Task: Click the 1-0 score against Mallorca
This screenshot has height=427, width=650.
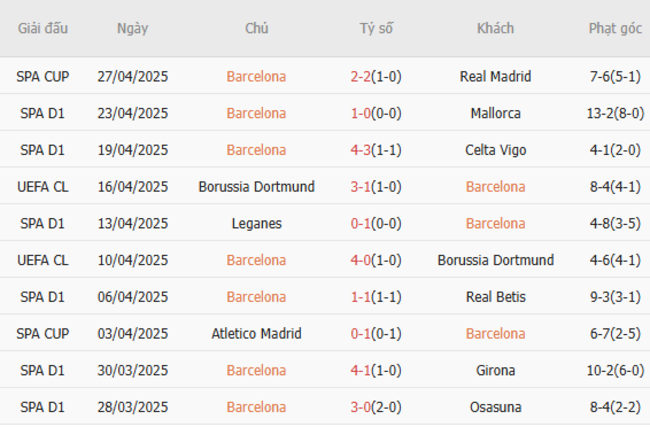Action: pos(362,113)
